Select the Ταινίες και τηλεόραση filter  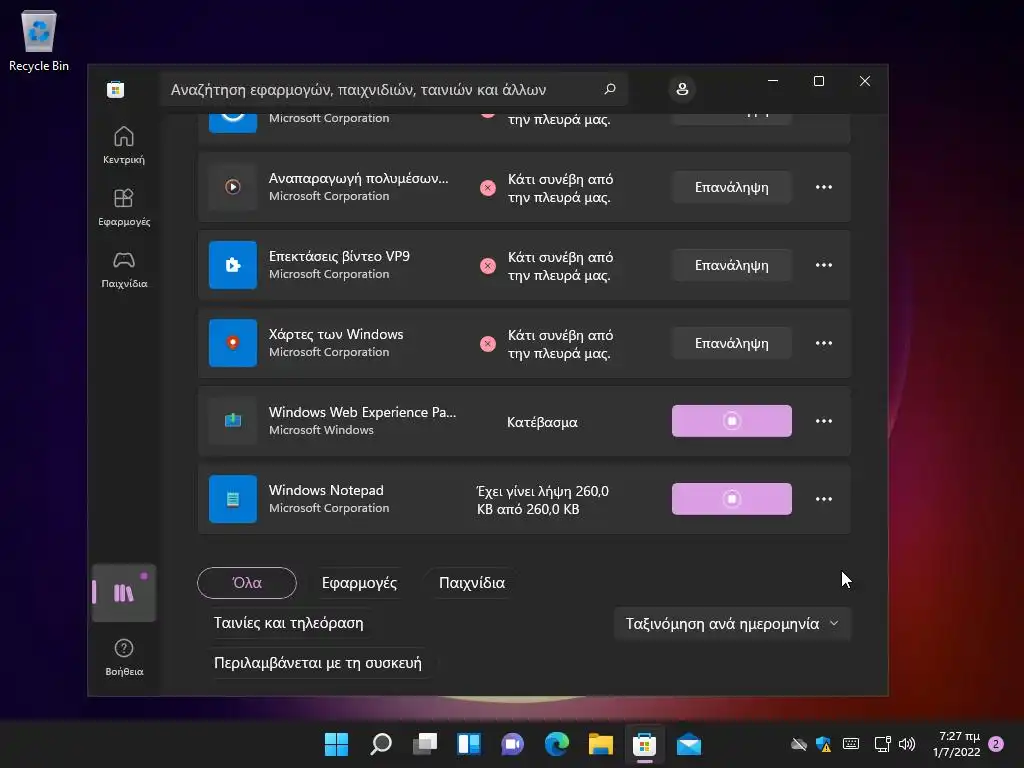(288, 623)
